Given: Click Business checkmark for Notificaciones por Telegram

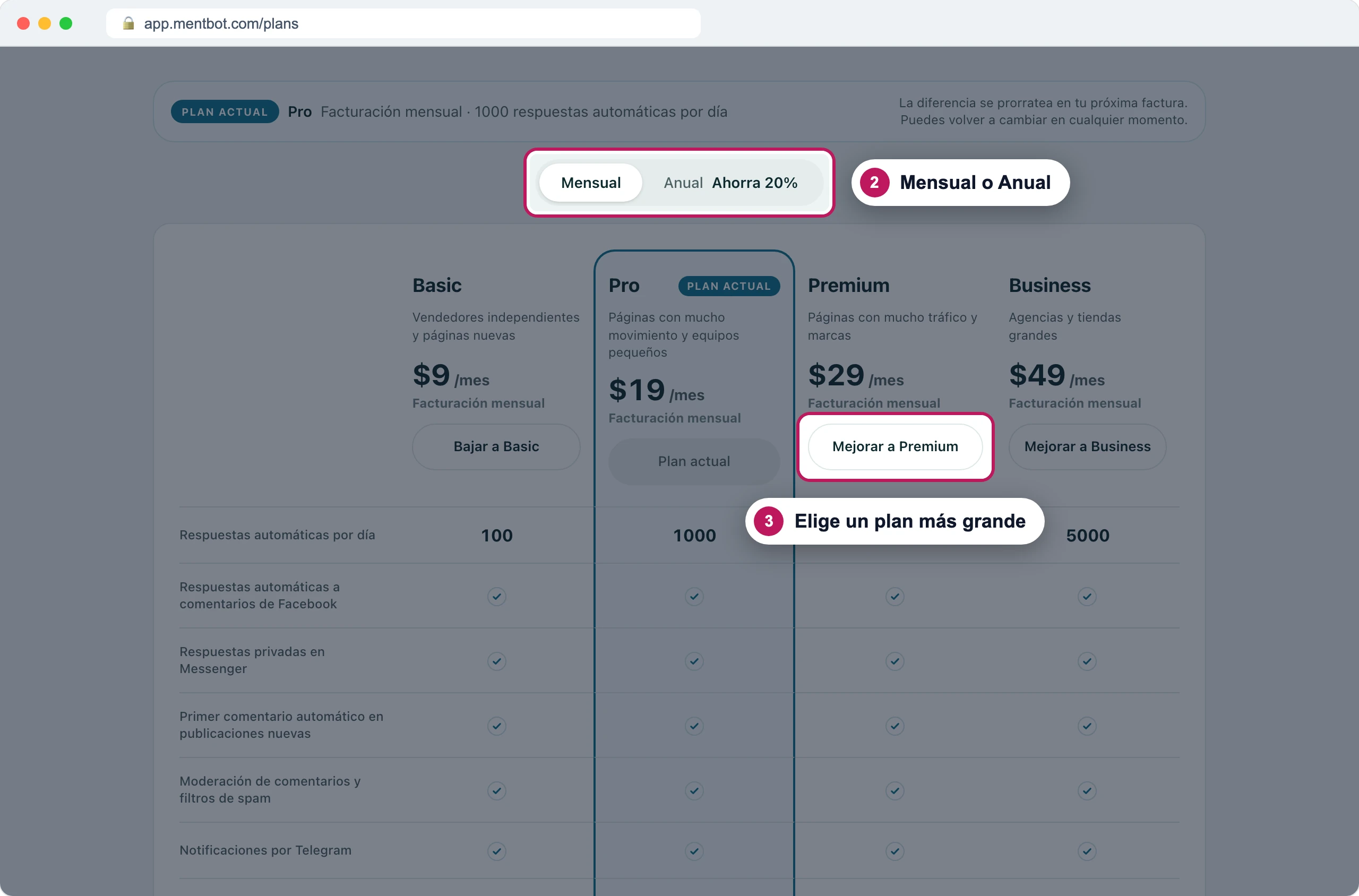Looking at the screenshot, I should tap(1087, 851).
